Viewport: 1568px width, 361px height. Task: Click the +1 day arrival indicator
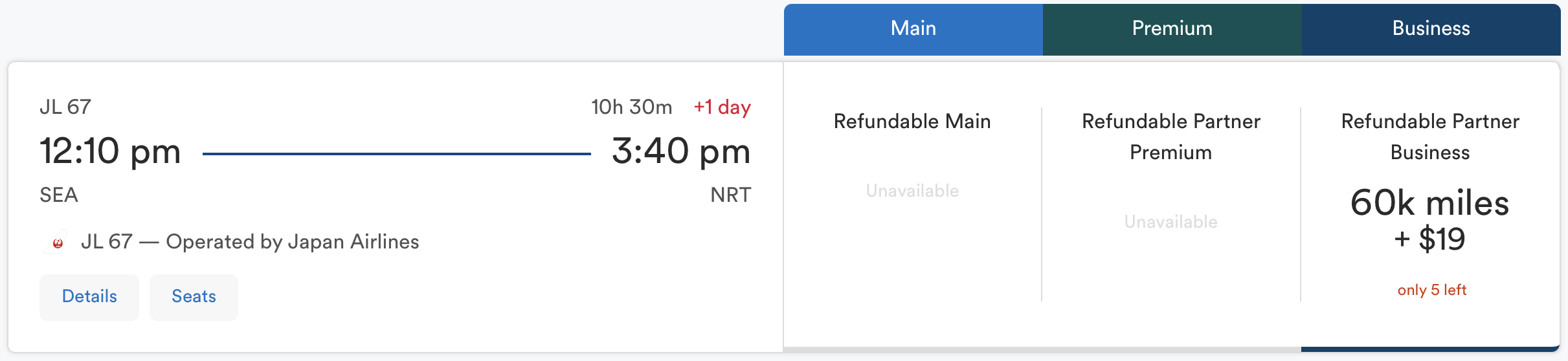click(722, 107)
